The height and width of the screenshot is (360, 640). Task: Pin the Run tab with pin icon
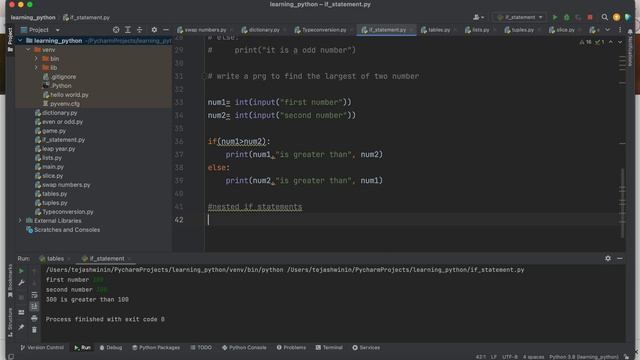[21, 327]
